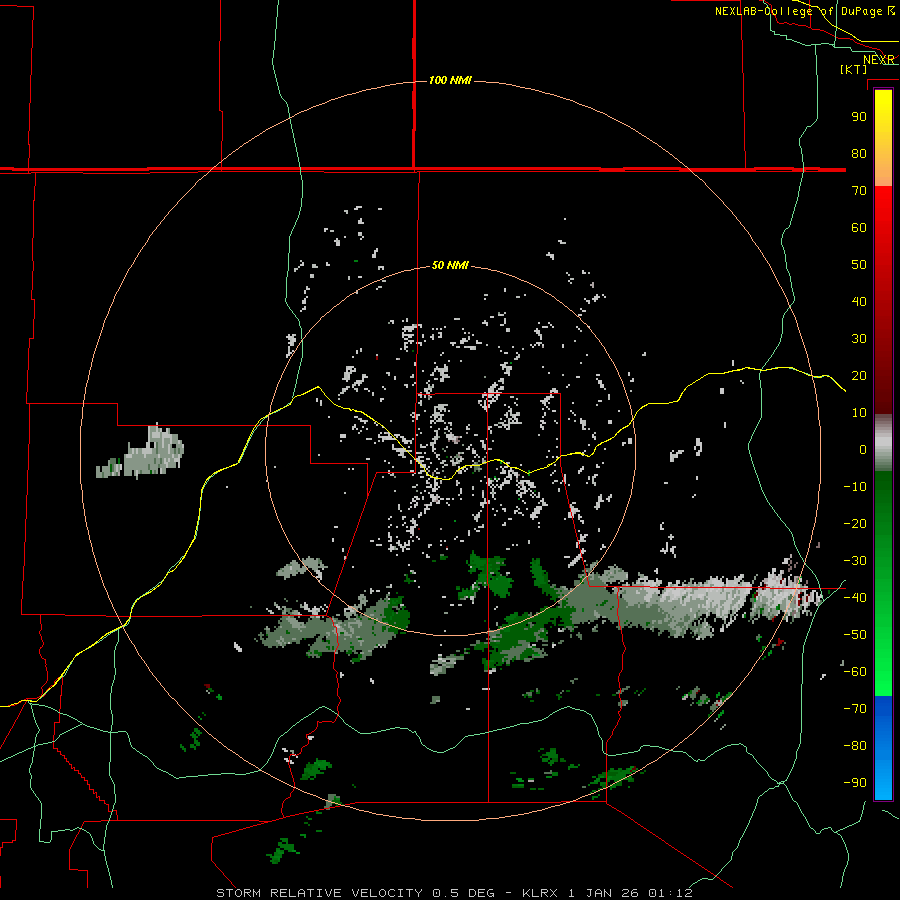
Task: Select the 90 value on the velocity scale
Action: 859,117
